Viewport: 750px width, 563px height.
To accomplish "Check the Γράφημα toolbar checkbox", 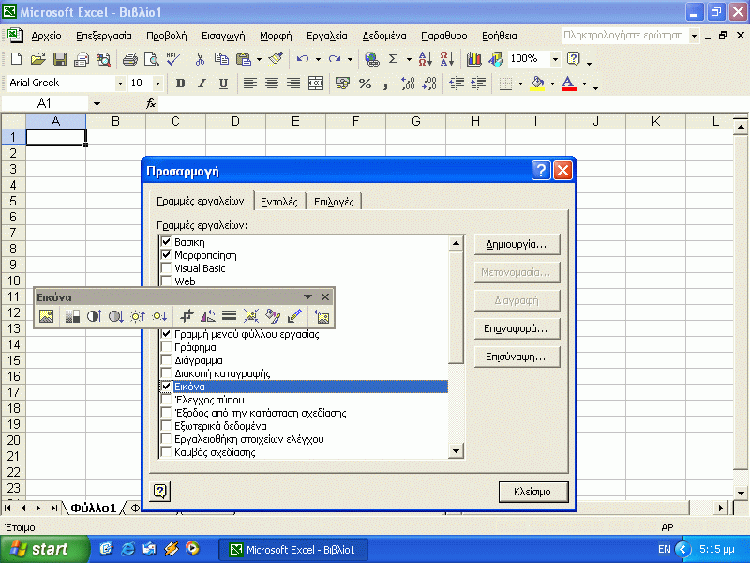I will click(166, 347).
